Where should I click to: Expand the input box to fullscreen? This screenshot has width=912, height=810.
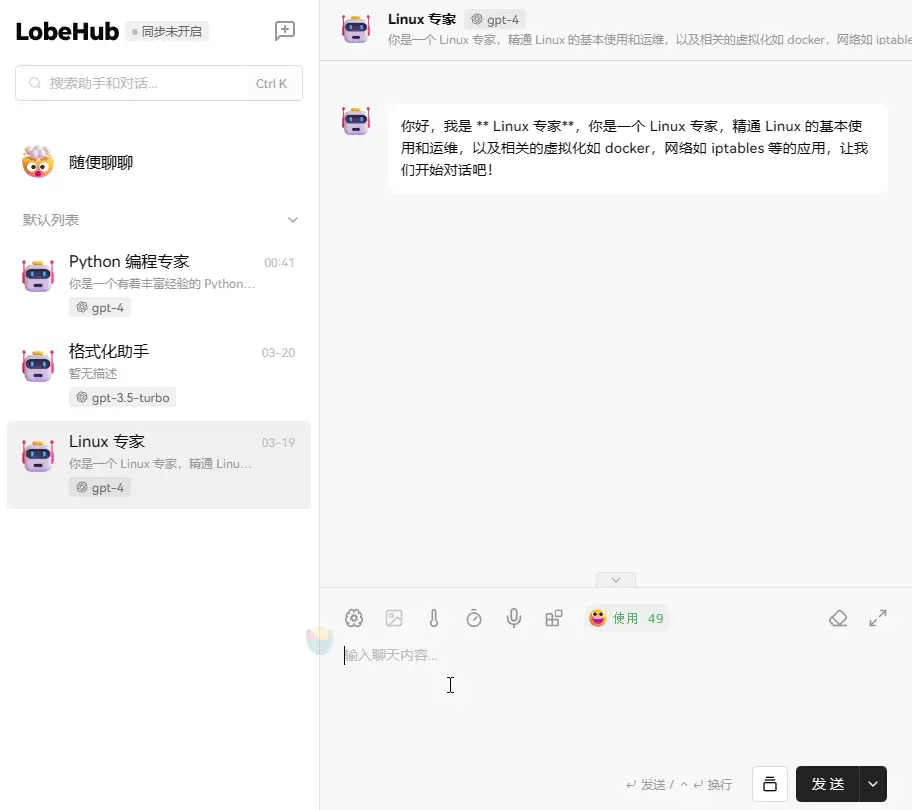[x=878, y=618]
